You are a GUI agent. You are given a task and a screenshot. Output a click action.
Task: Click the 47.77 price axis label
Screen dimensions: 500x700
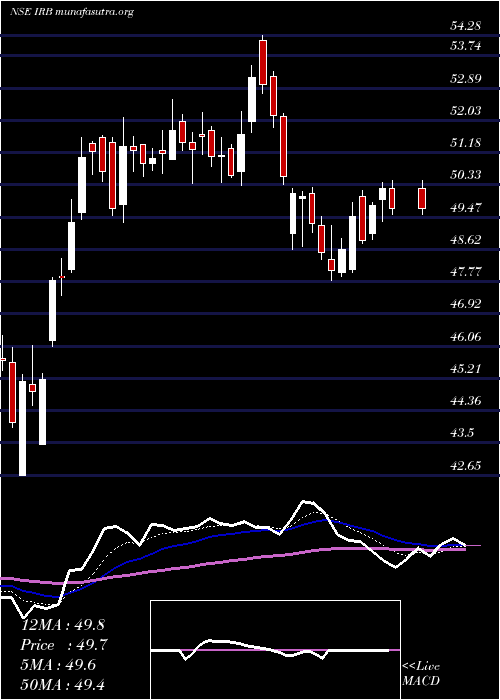pos(465,272)
